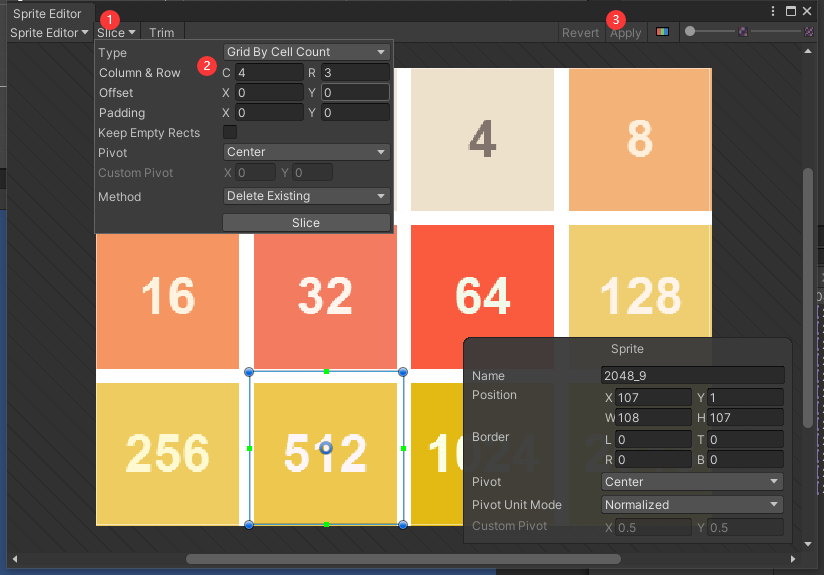Click the green bottom-edge border handle

[x=326, y=525]
